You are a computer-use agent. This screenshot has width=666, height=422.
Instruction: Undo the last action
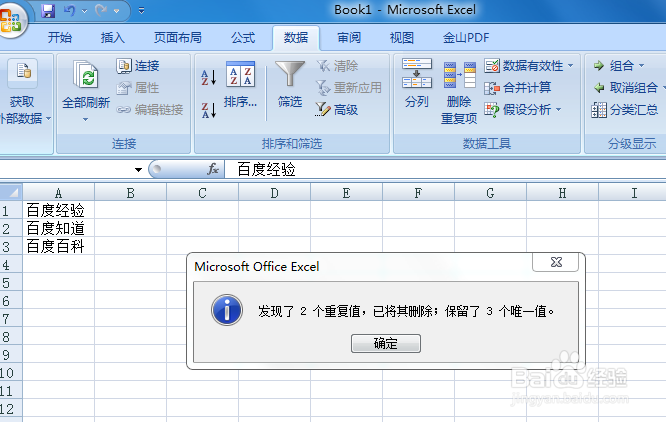pyautogui.click(x=69, y=11)
